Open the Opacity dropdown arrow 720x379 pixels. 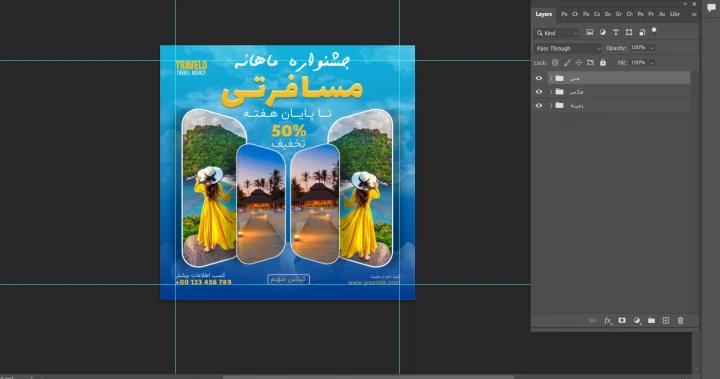click(652, 48)
